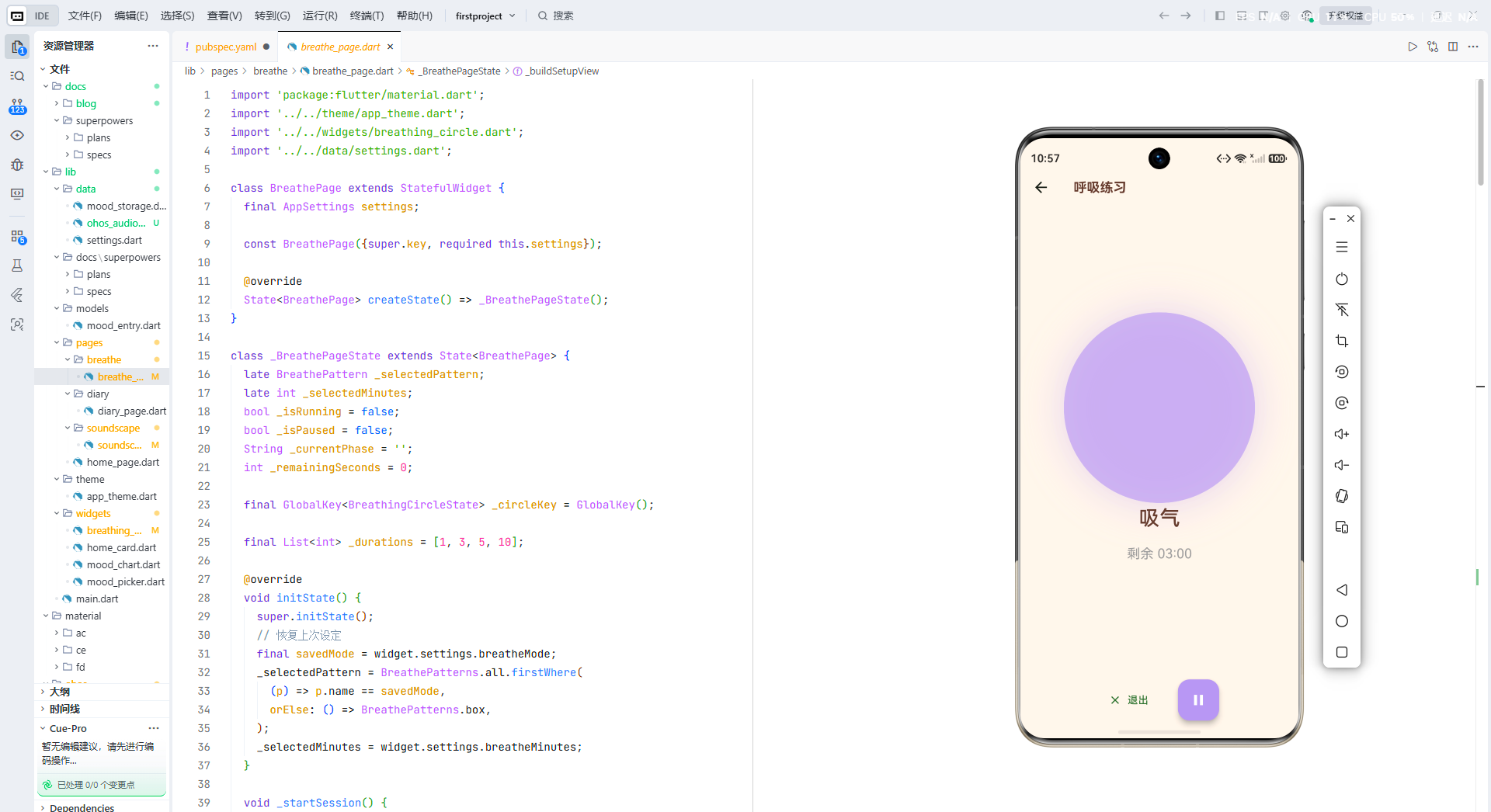Viewport: 1491px width, 812px height.
Task: Open the Testing flask icon
Action: pyautogui.click(x=17, y=265)
